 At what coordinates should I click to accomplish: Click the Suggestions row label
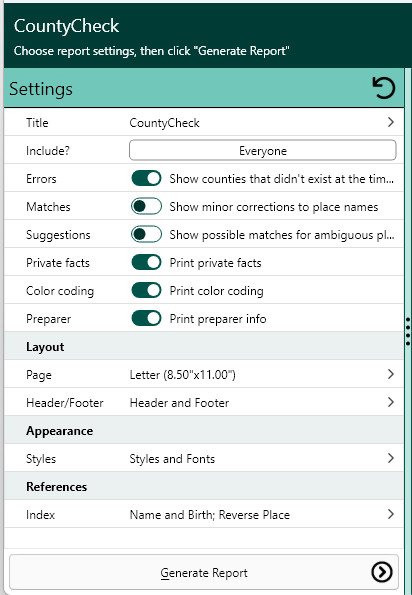(58, 235)
